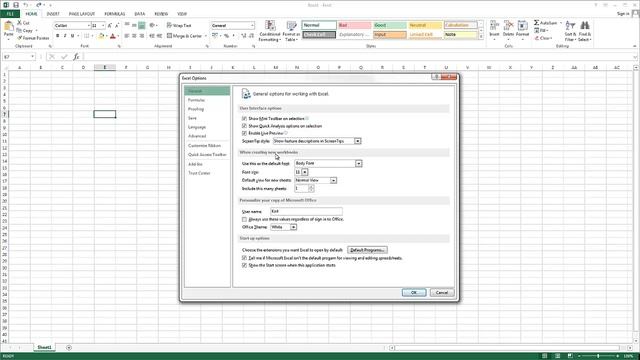
Task: Click the Default Programs button
Action: 367,250
